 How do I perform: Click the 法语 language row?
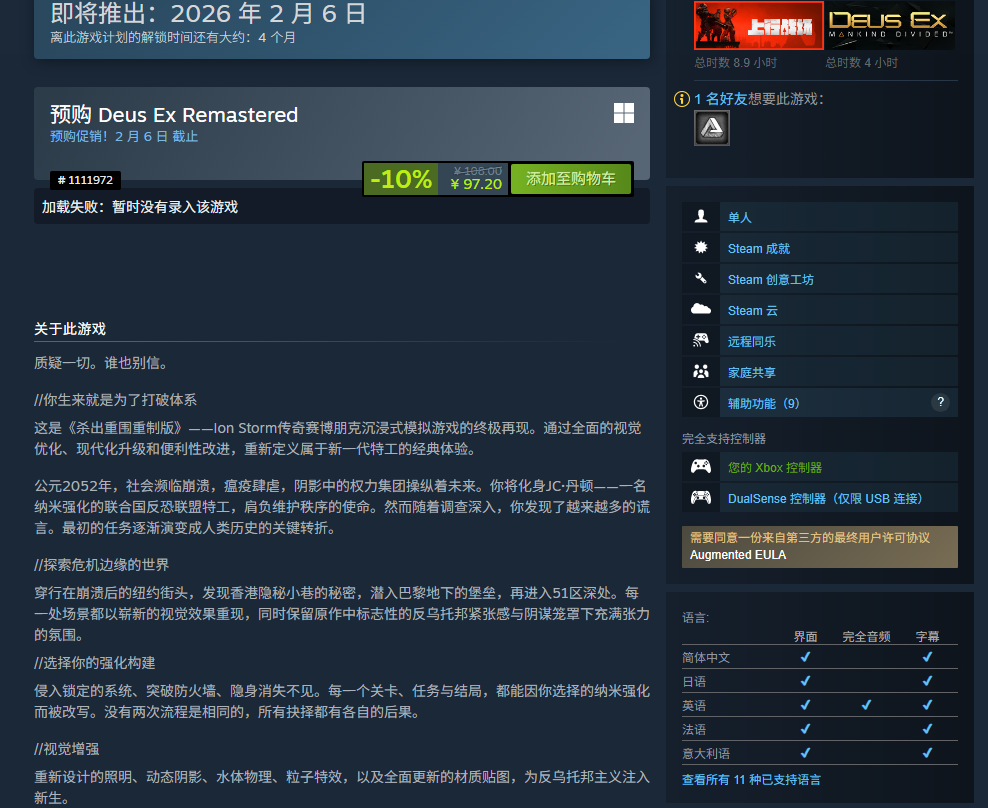point(820,729)
